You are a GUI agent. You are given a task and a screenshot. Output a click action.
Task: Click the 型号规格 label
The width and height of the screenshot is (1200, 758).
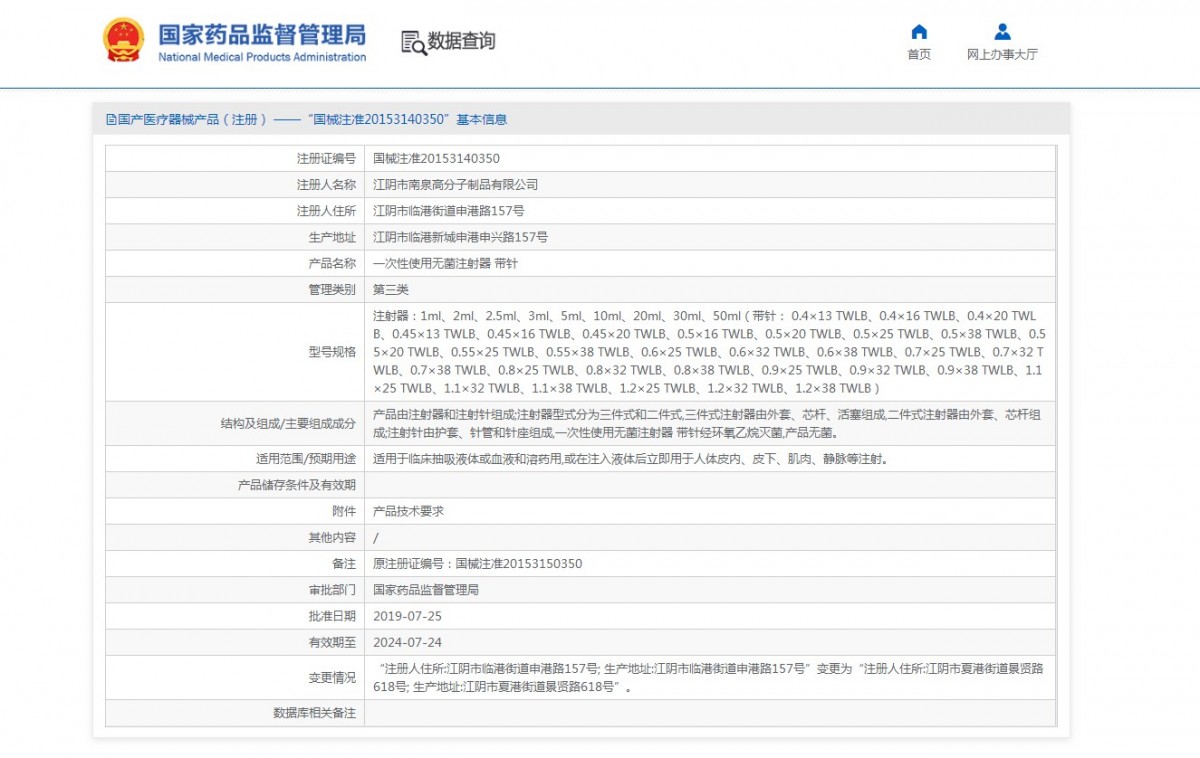[x=332, y=352]
